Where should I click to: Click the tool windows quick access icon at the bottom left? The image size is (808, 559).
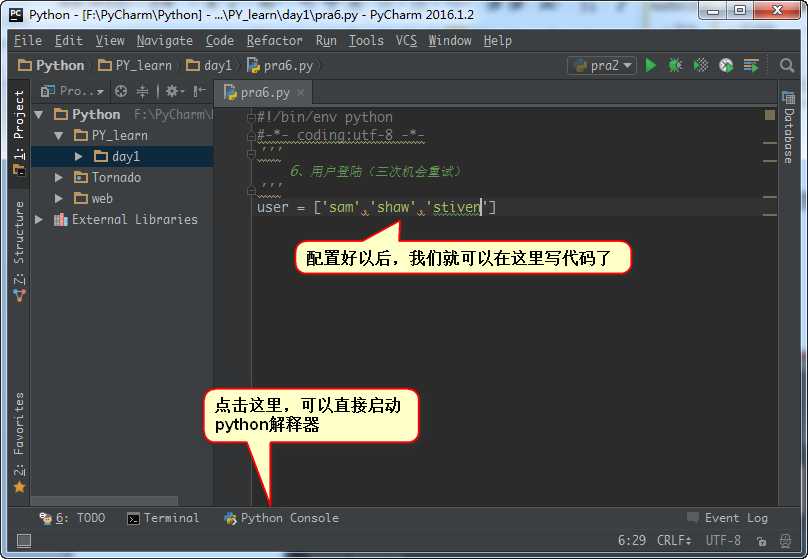pyautogui.click(x=24, y=540)
